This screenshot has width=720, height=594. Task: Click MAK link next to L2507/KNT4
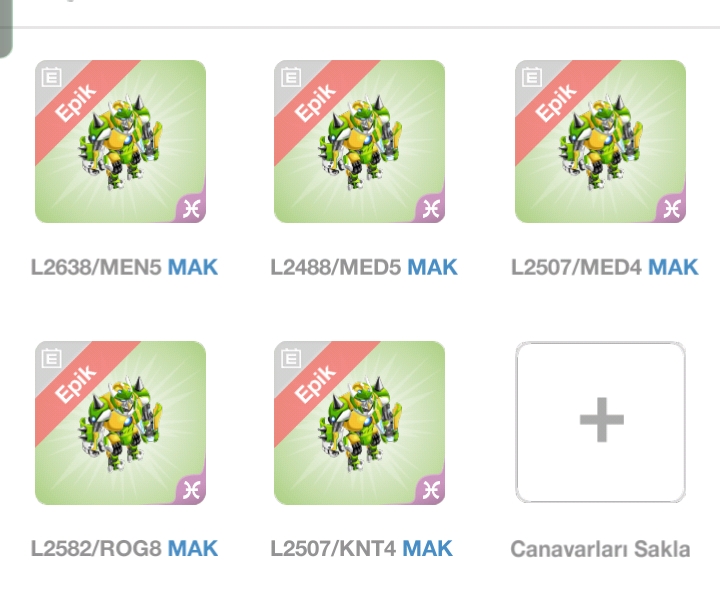pos(427,549)
